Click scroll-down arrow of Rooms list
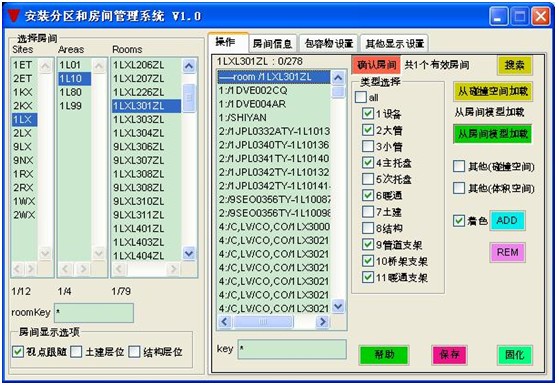This screenshot has height=386, width=559. [189, 253]
